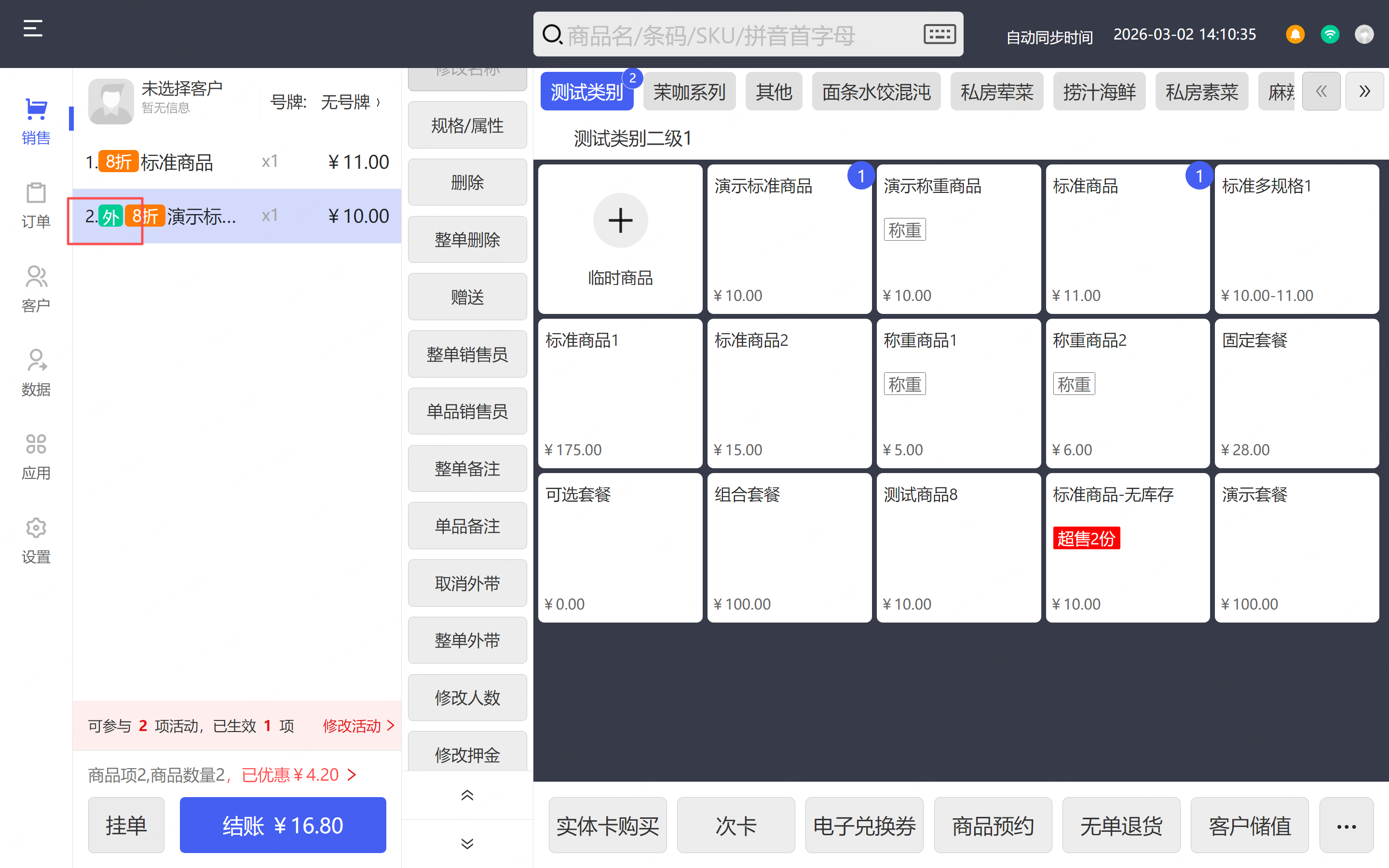Click the green wifi status icon
This screenshot has height=868, width=1389.
[1329, 34]
